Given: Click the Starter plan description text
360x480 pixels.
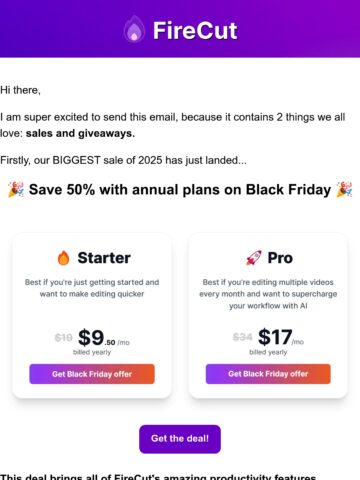Looking at the screenshot, I should point(92,288).
